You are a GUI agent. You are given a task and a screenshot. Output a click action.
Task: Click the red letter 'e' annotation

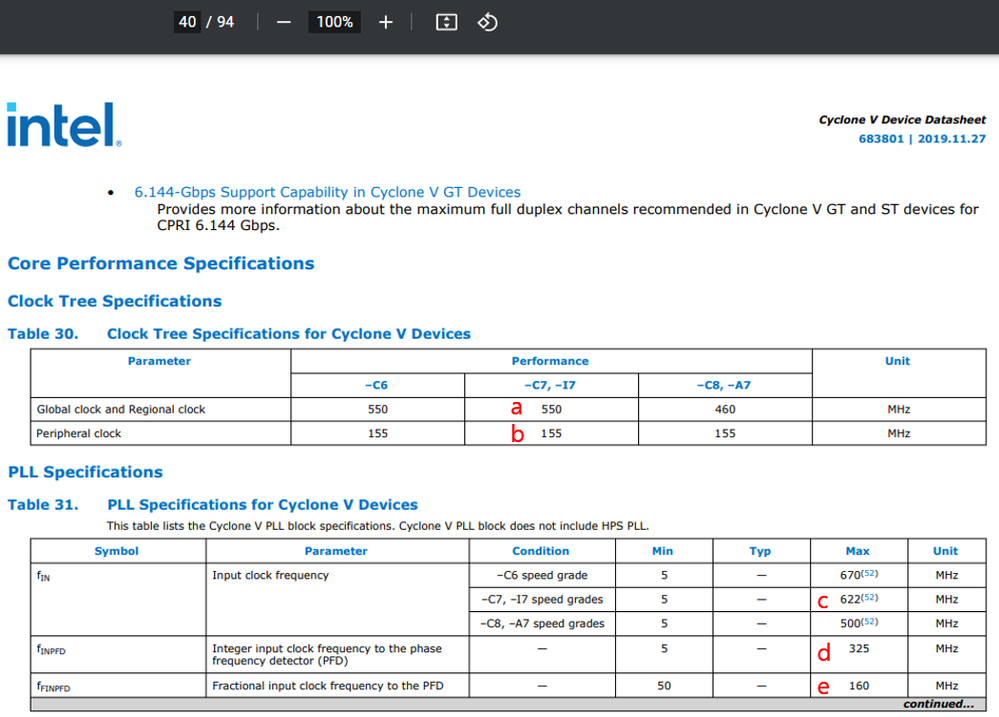coord(823,686)
